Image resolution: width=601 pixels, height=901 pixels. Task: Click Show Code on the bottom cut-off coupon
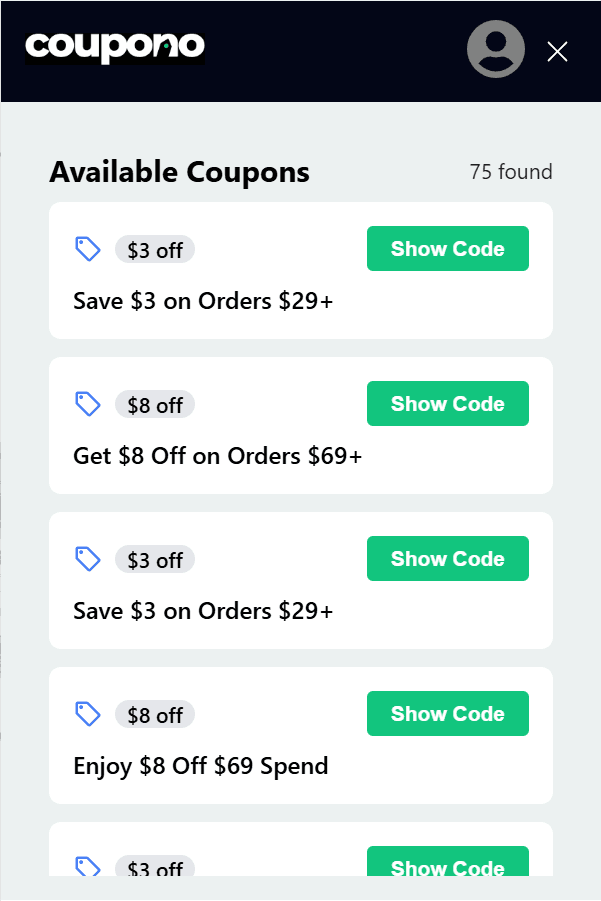pyautogui.click(x=447, y=866)
